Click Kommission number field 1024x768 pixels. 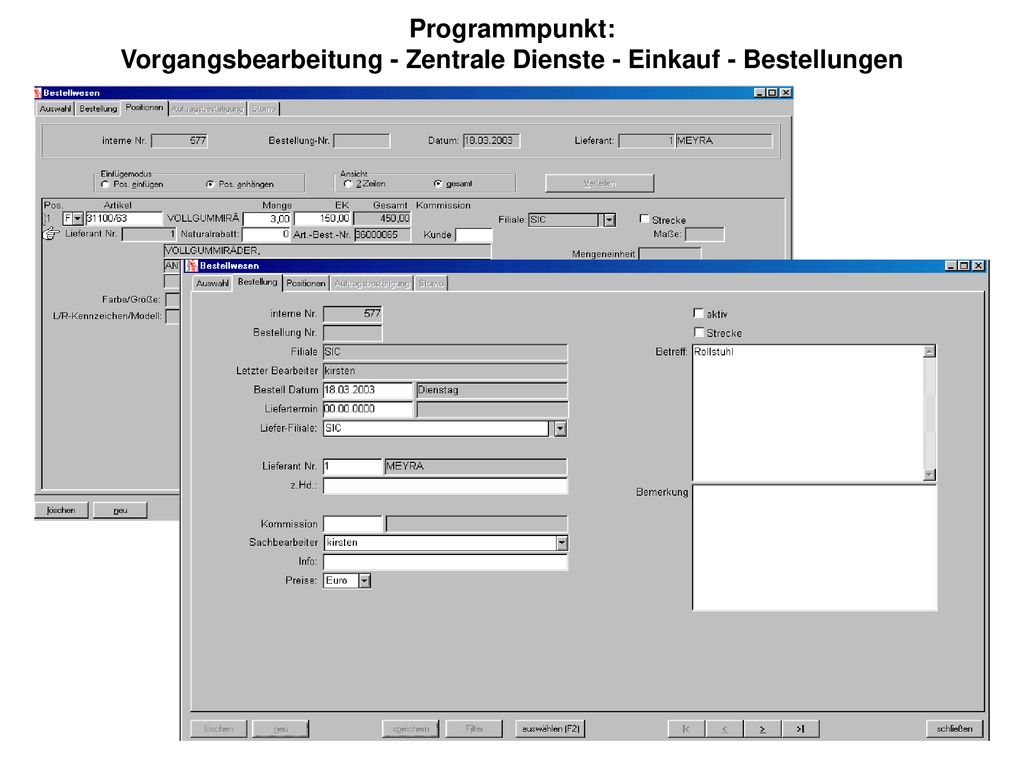point(353,524)
